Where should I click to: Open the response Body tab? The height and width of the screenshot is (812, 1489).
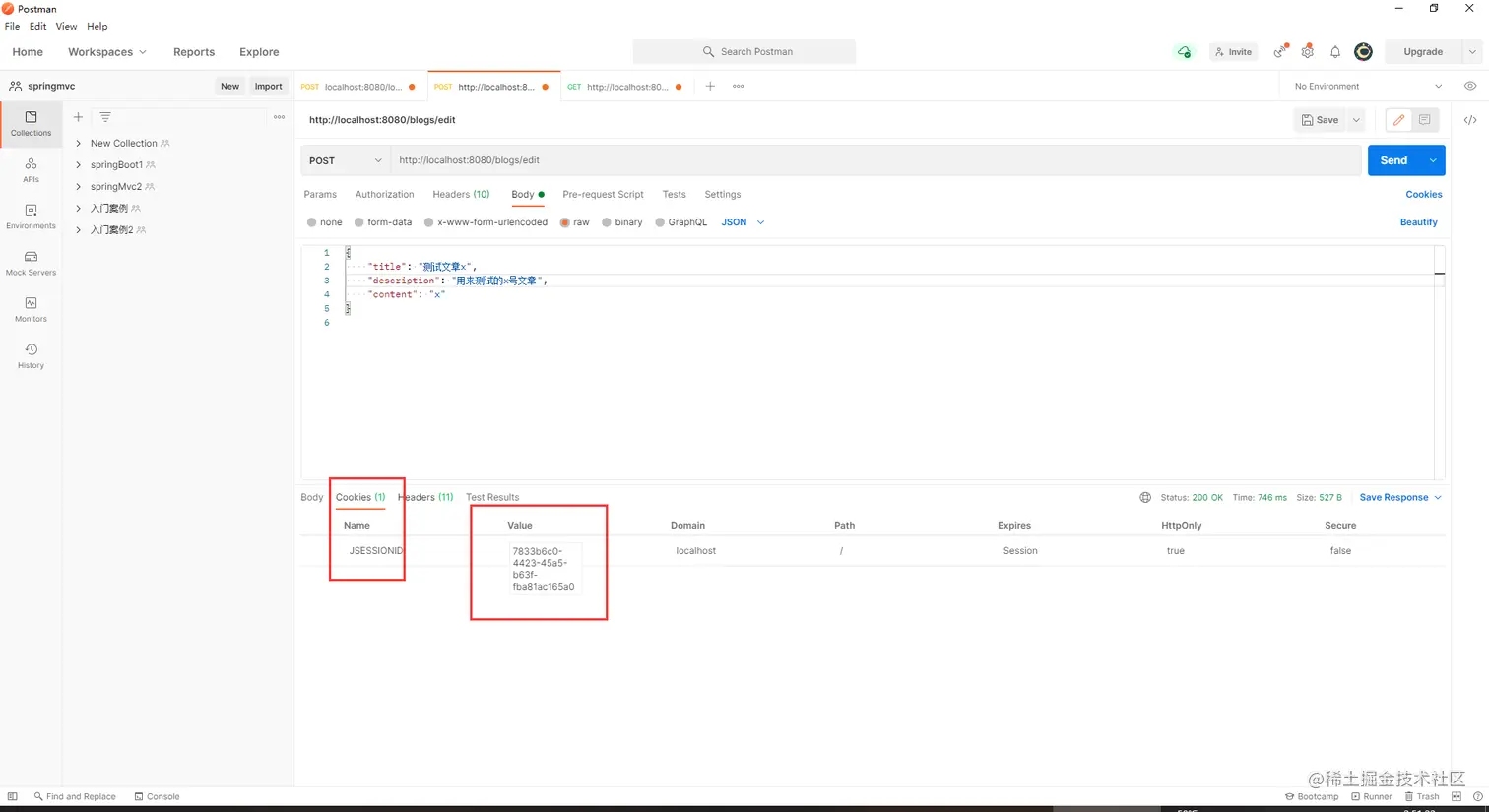click(311, 497)
